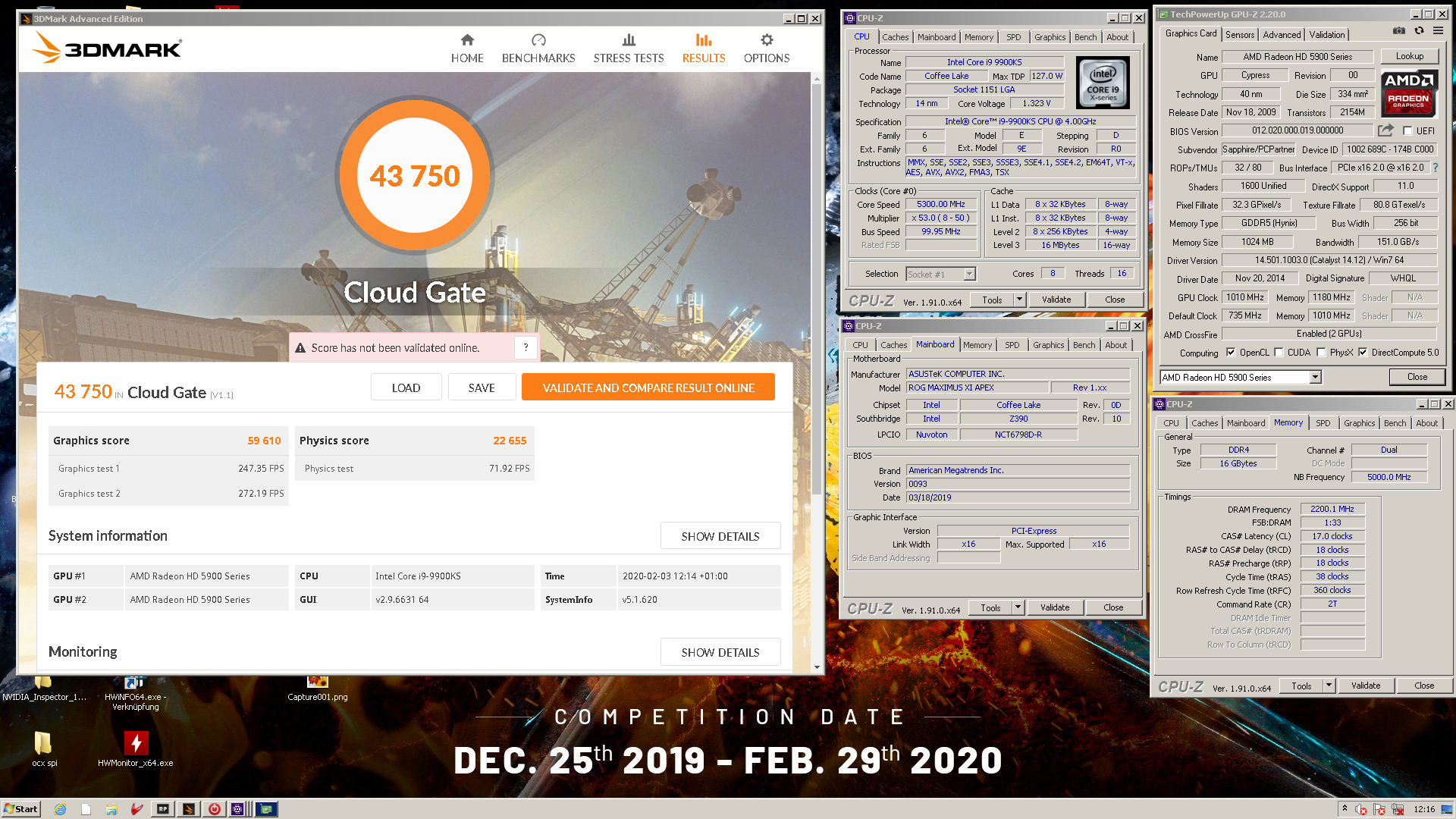Switch to CPU-Z via purple taskbar button
The height and width of the screenshot is (819, 1456).
240,809
